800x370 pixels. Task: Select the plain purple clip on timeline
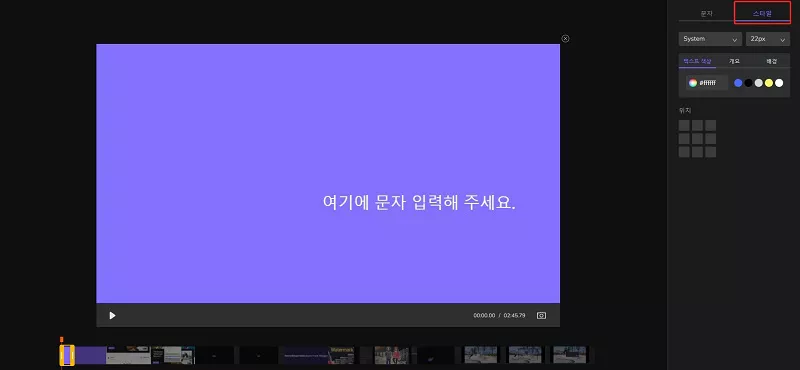[91, 355]
